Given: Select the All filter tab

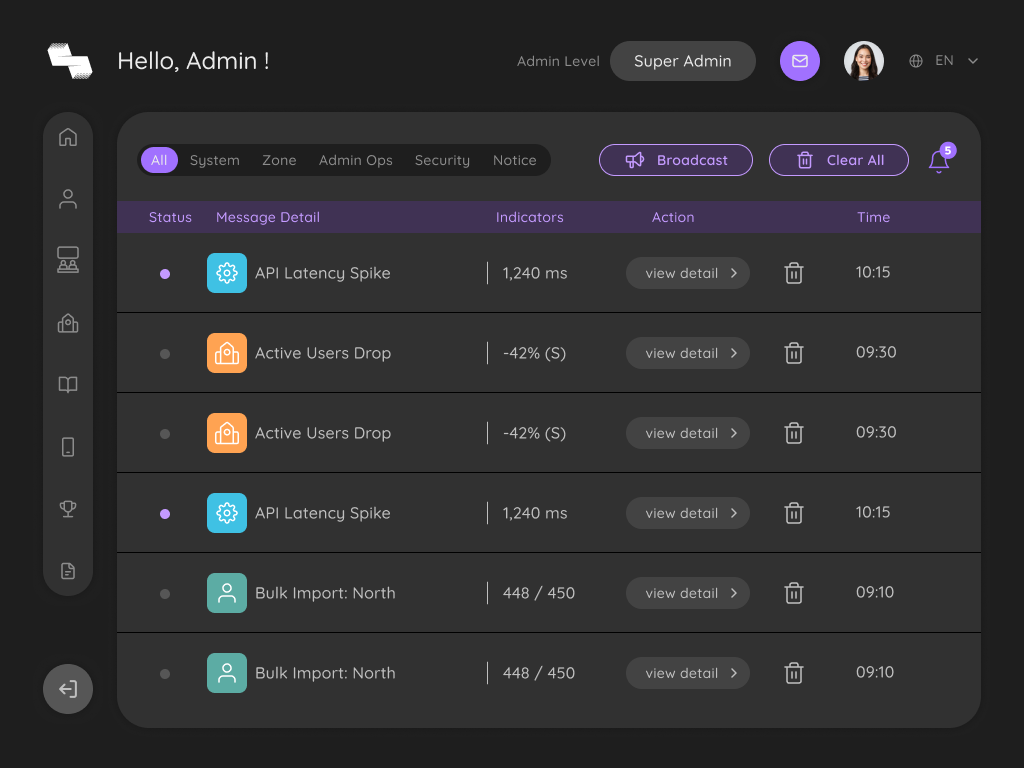Looking at the screenshot, I should tap(159, 160).
